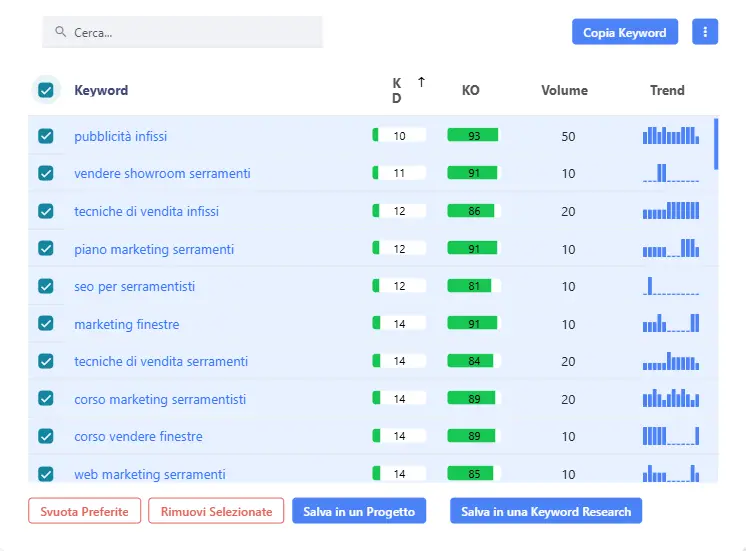
Task: Open vendere showroom serramenti keyword link
Action: (x=162, y=174)
